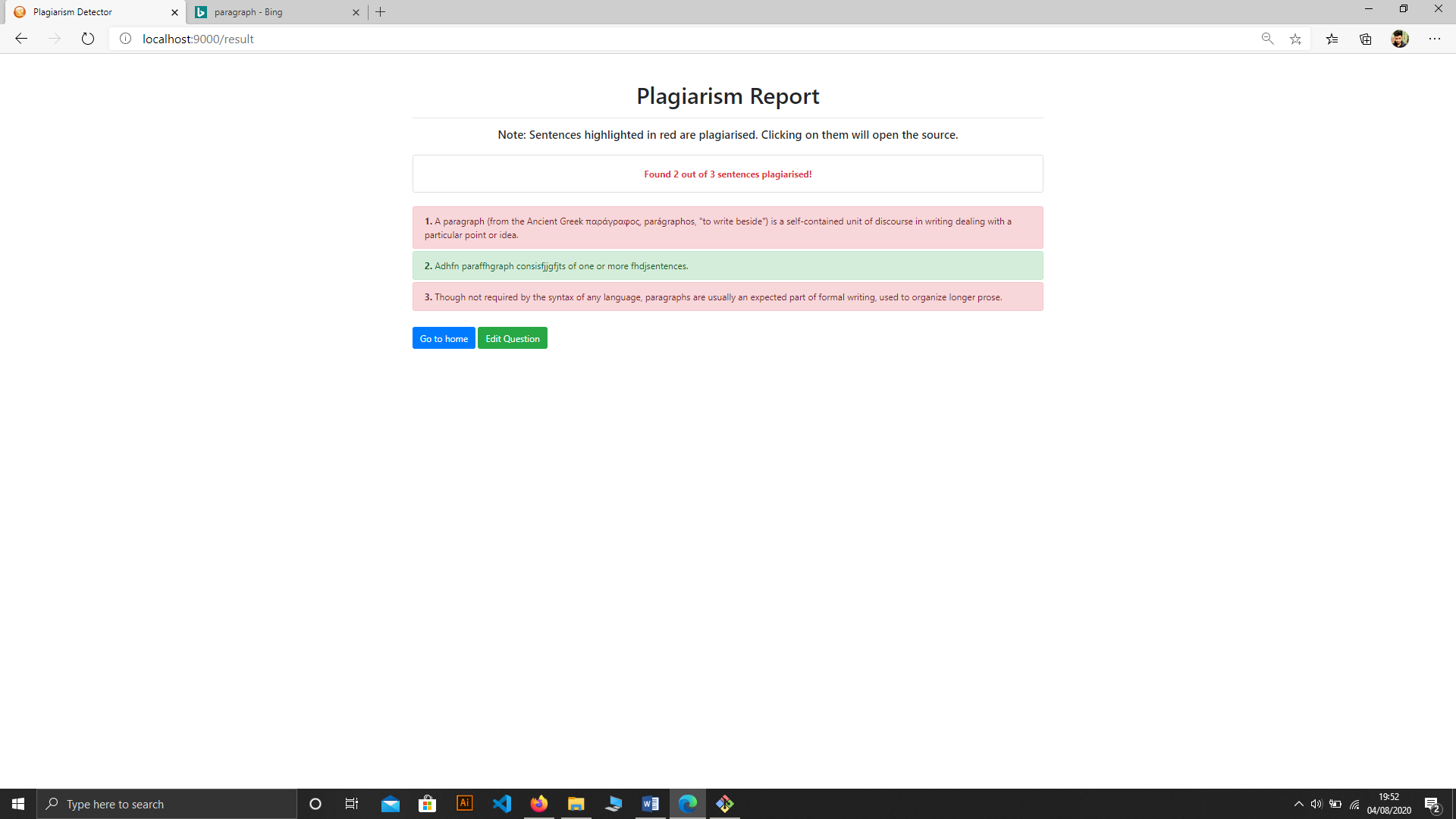
Task: Open the clock and date 19:52
Action: pyautogui.click(x=1389, y=804)
